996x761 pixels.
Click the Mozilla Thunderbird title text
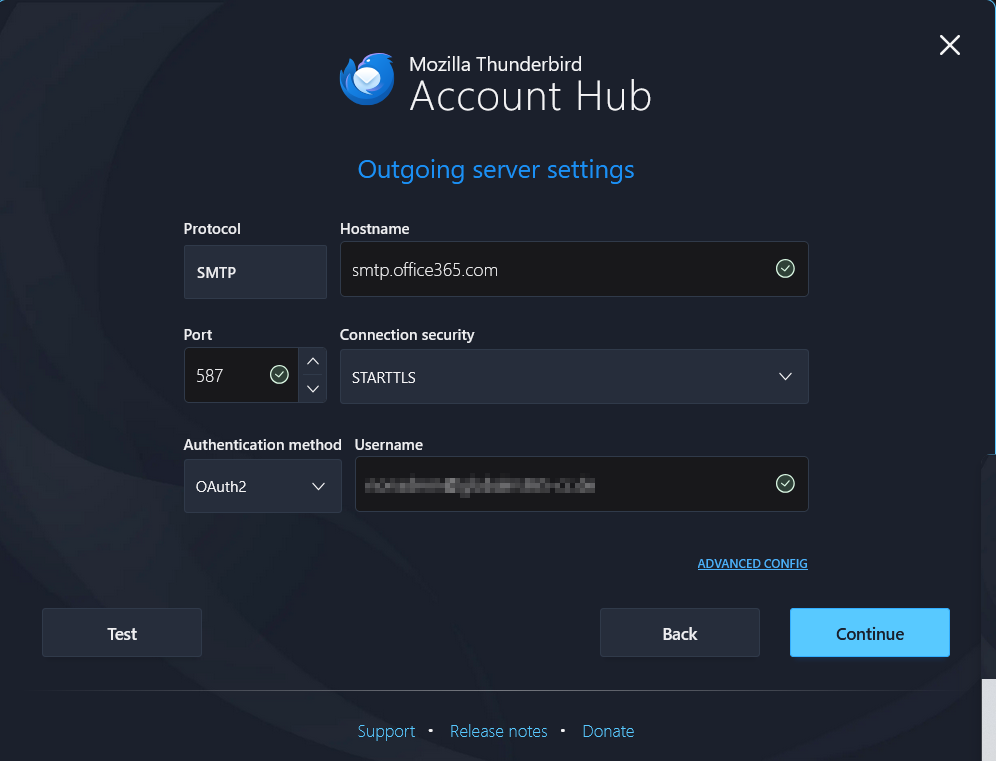[495, 64]
